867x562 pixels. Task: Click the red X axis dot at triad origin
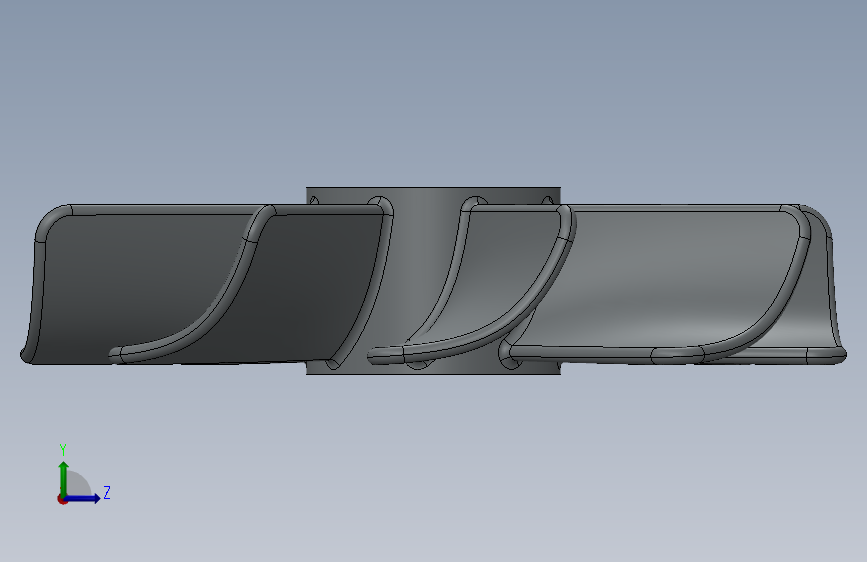(x=62, y=499)
